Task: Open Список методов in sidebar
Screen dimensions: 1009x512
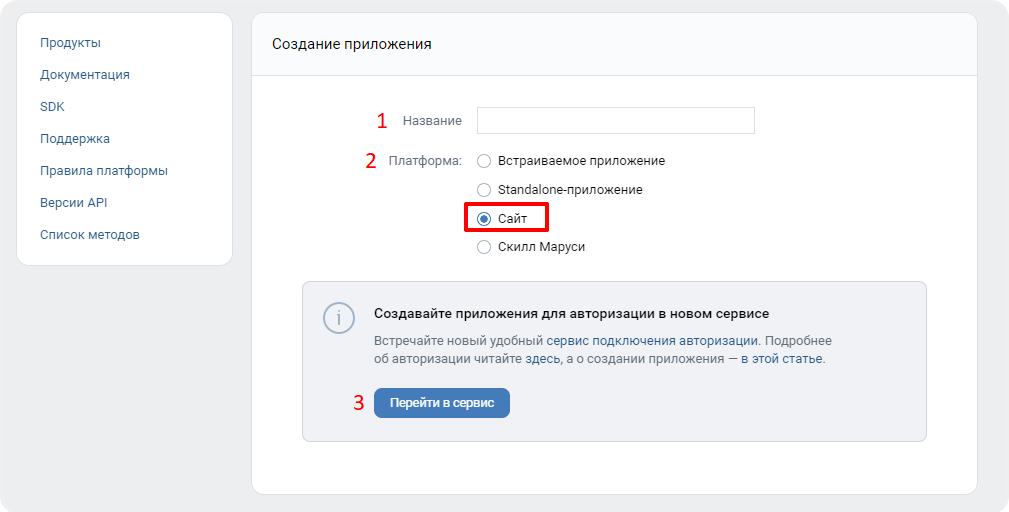Action: pyautogui.click(x=89, y=235)
